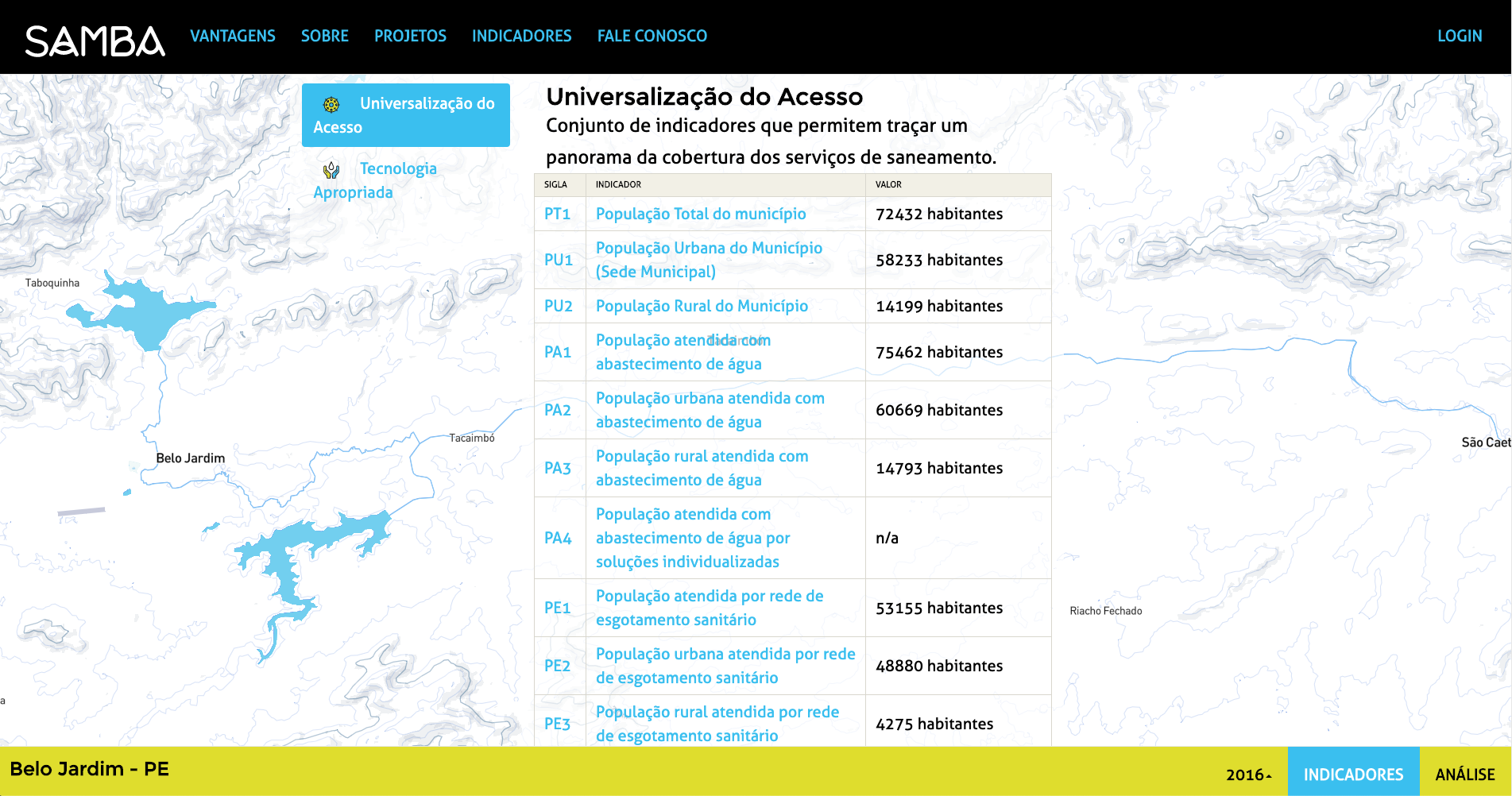Viewport: 1512px width, 796px height.
Task: Click the Tacaimbó label on the map
Action: (471, 438)
